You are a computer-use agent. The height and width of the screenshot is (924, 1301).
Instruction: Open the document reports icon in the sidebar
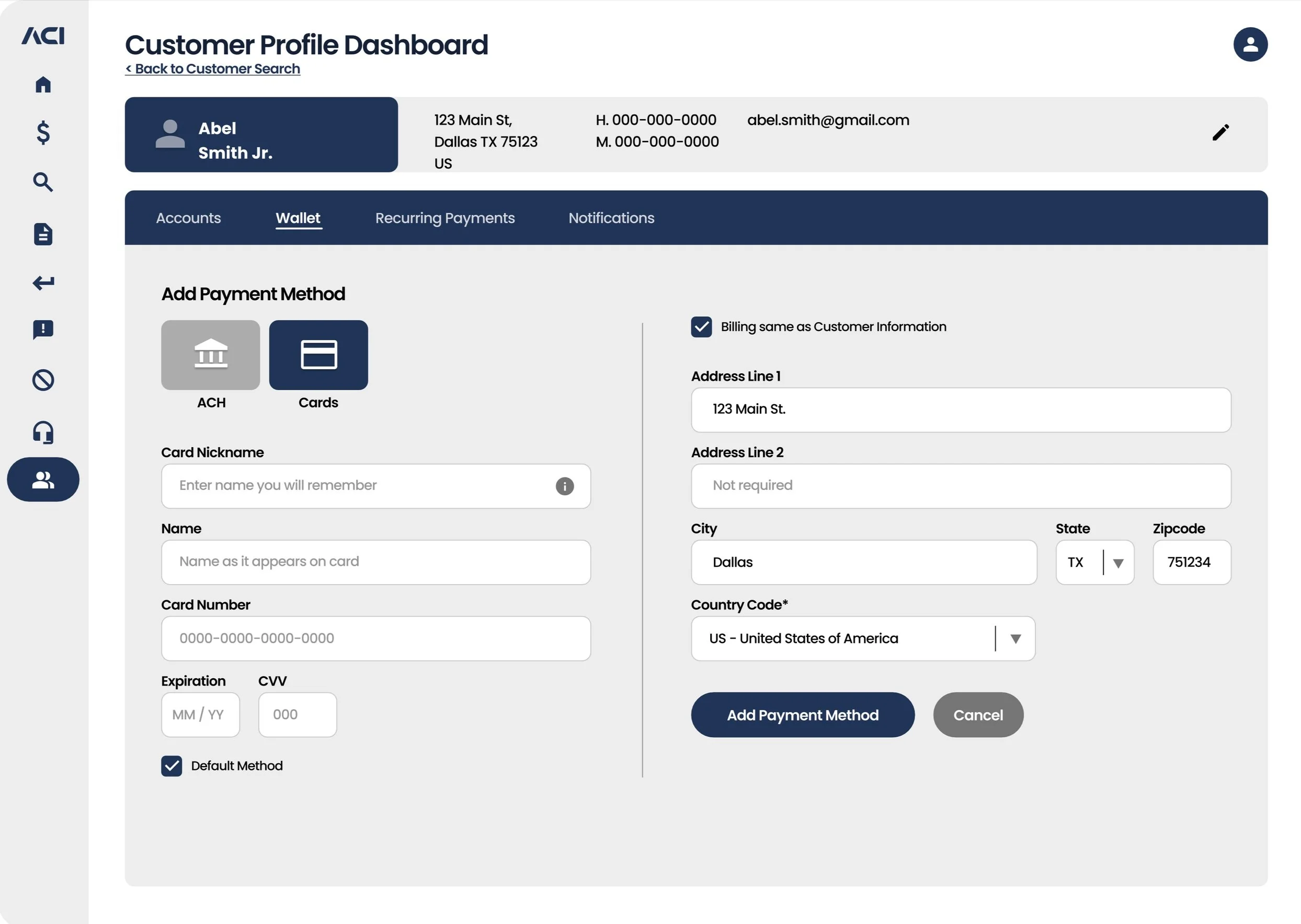pyautogui.click(x=43, y=234)
